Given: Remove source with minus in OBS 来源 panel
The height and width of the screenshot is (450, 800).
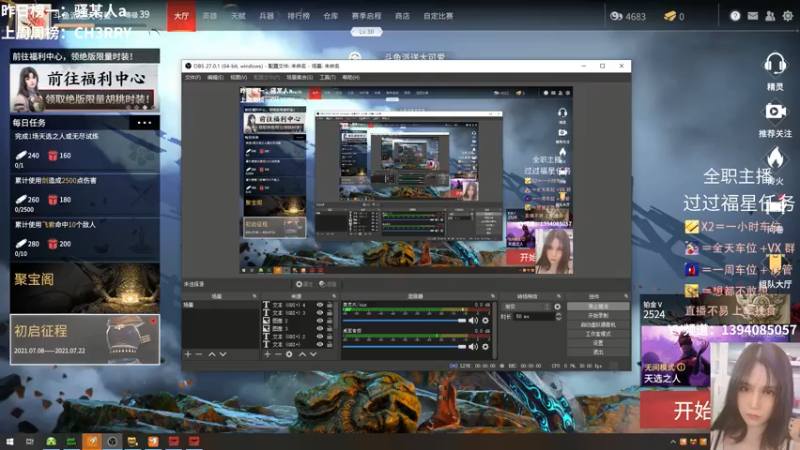Looking at the screenshot, I should (x=278, y=354).
